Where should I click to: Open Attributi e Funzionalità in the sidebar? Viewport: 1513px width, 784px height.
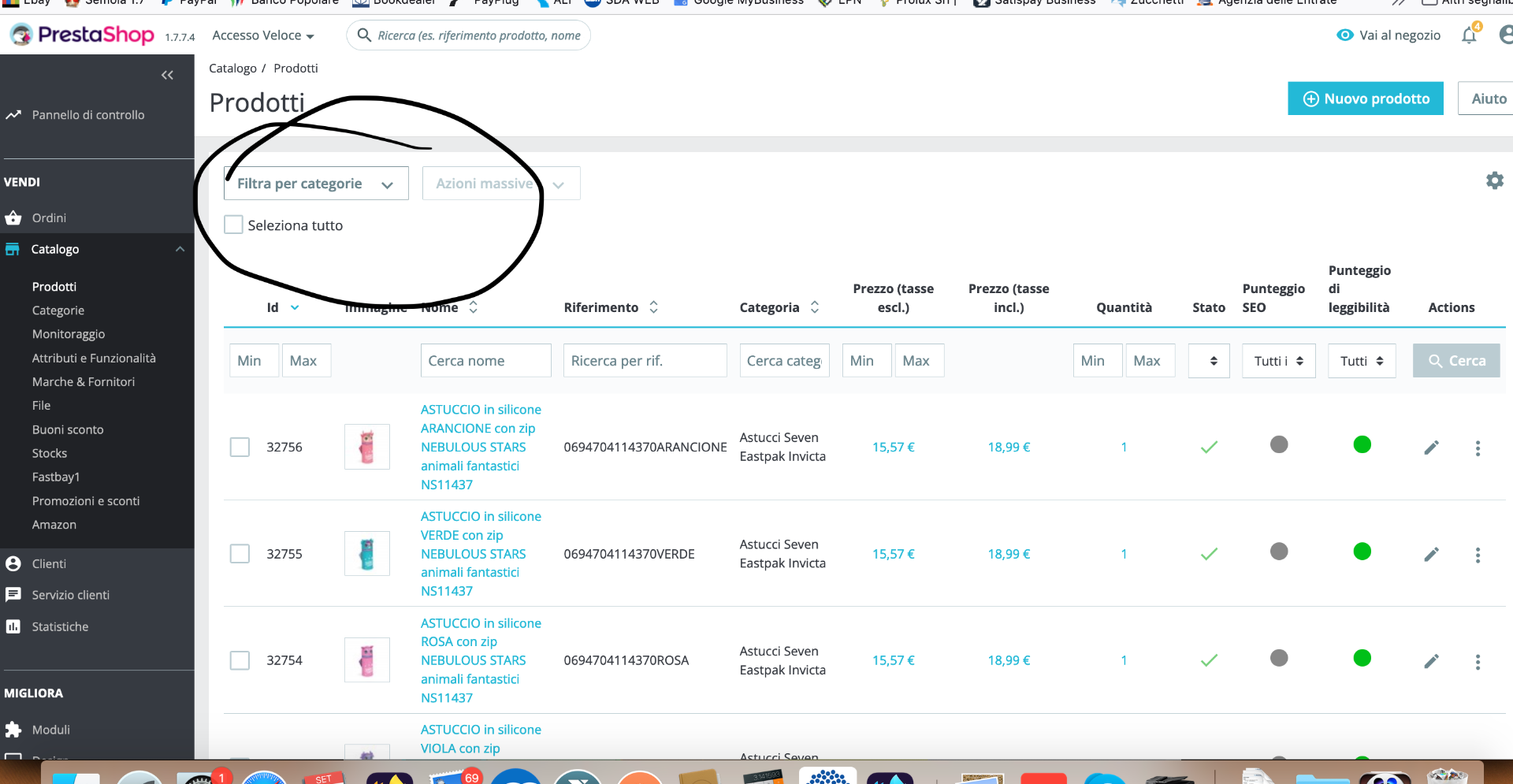coord(94,358)
